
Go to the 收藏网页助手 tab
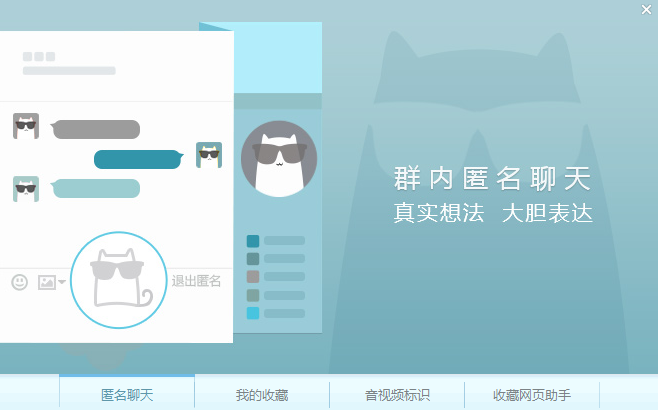point(532,394)
